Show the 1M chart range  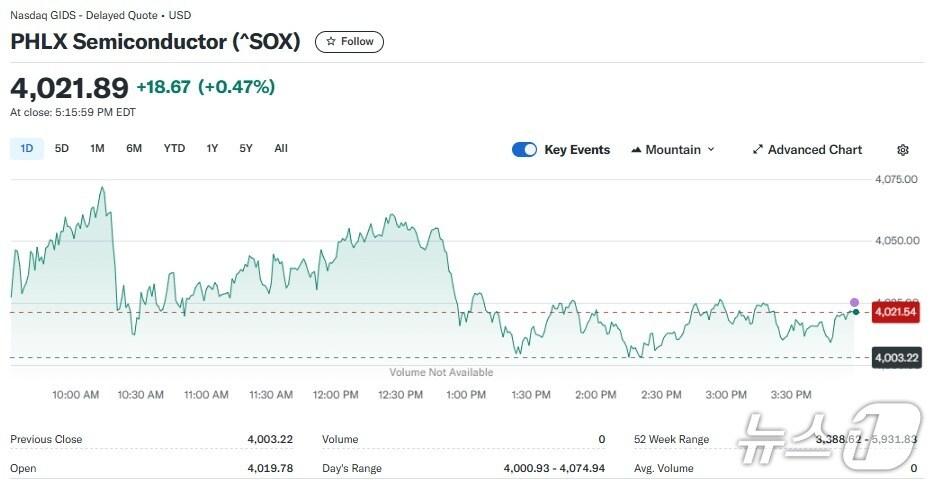(x=97, y=149)
